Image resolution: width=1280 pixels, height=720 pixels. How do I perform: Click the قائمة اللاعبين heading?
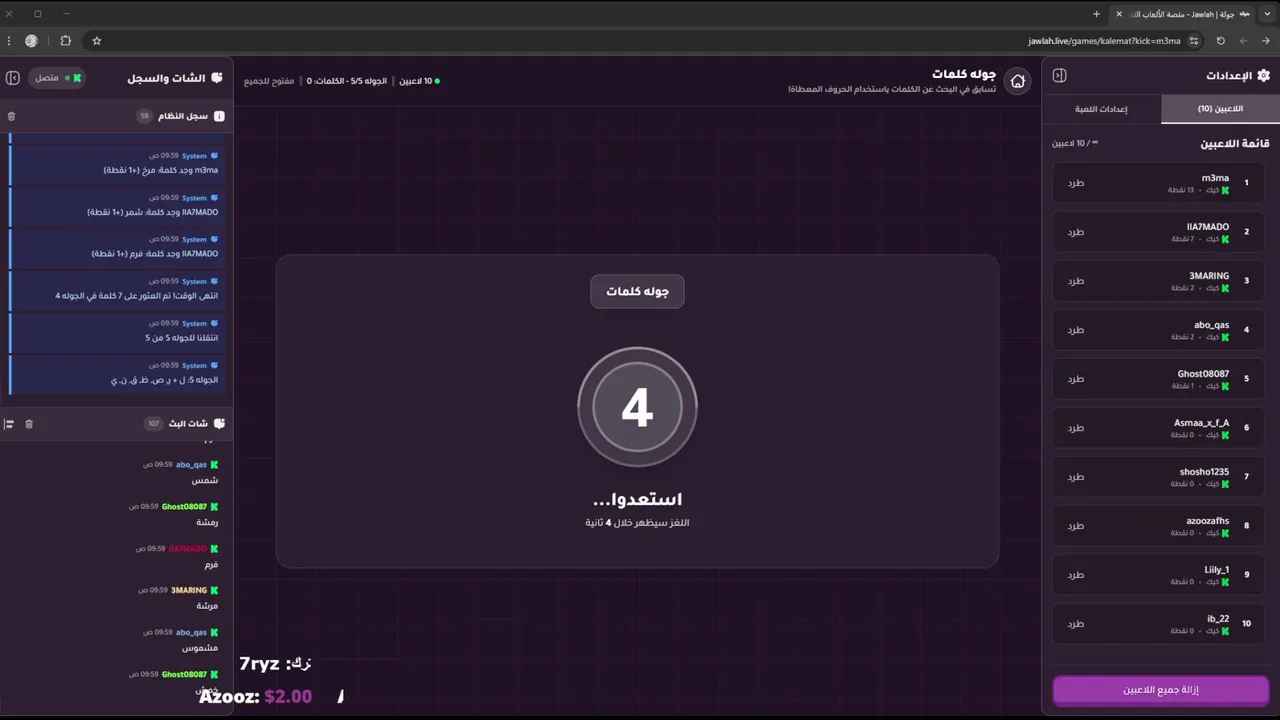click(x=1235, y=144)
